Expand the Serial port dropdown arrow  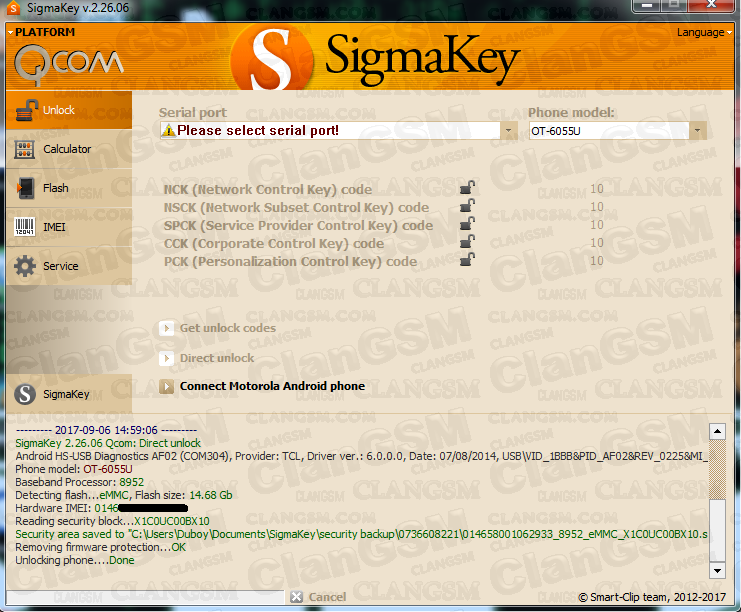[x=508, y=130]
